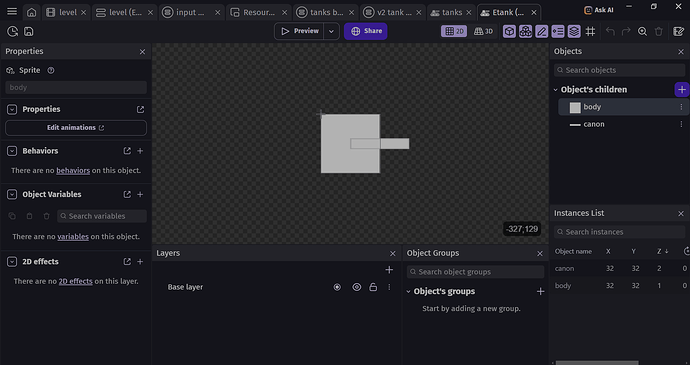690x365 pixels.
Task: Open the canon object's three-dot menu
Action: tap(681, 125)
